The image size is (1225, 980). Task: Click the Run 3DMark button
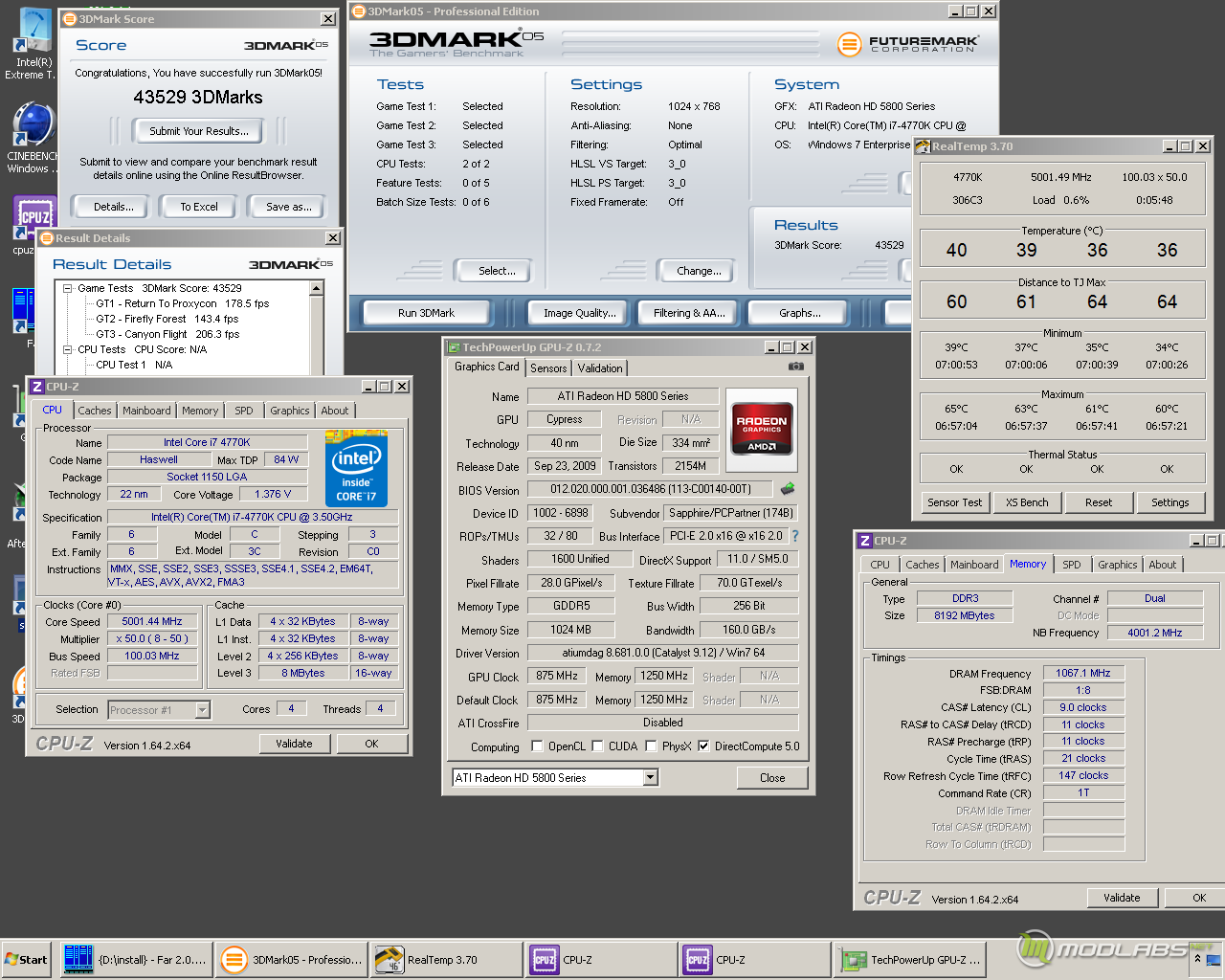426,313
